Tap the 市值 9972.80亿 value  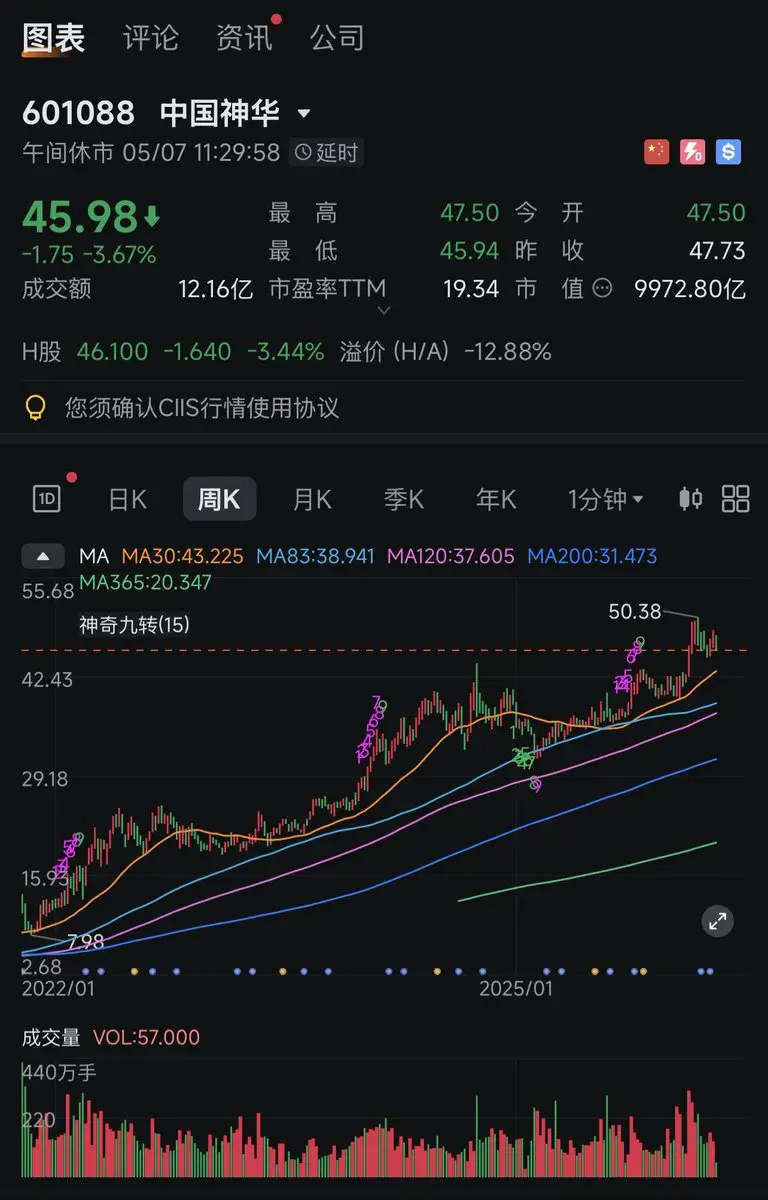(x=690, y=289)
